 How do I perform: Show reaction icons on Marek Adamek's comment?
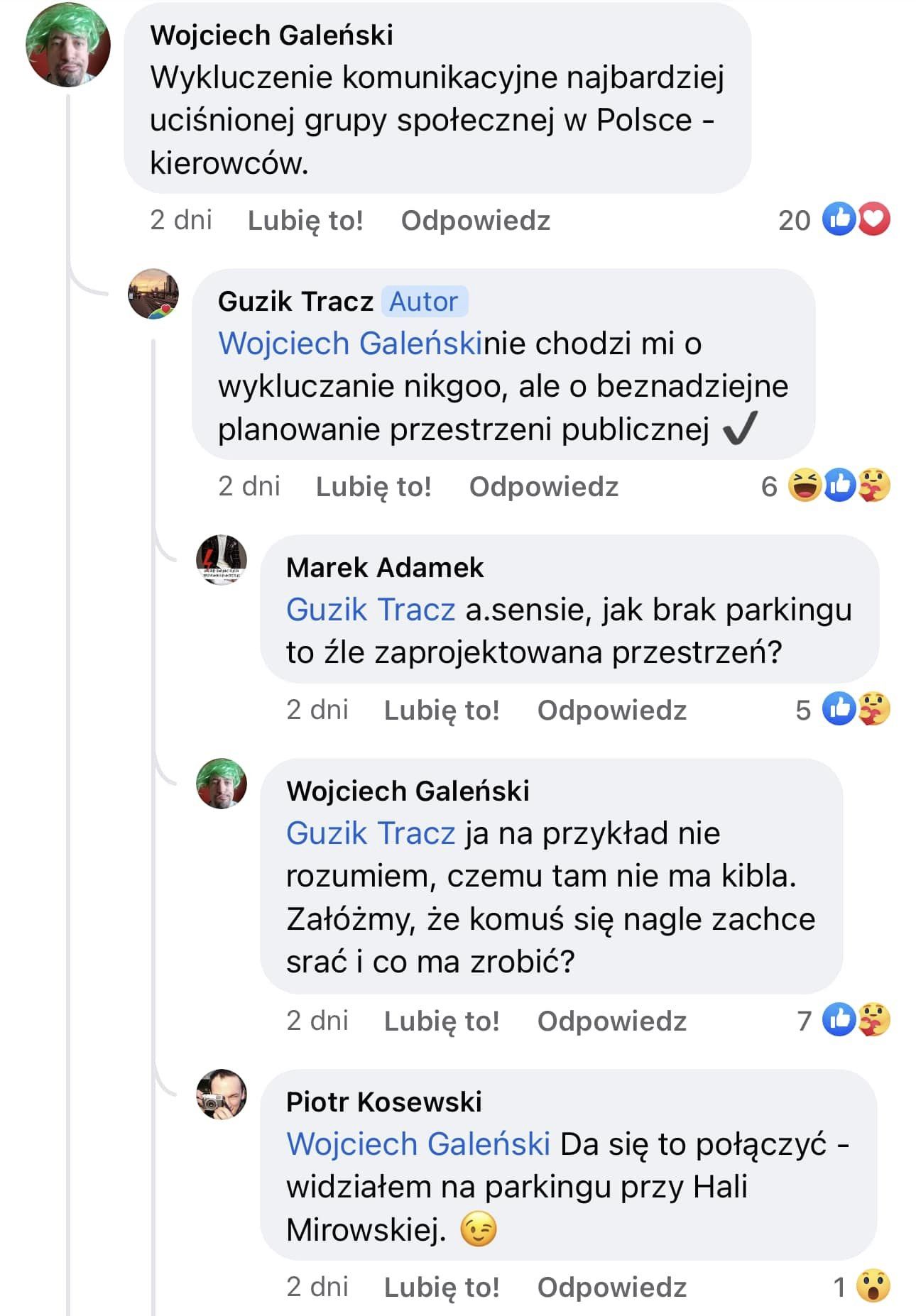(855, 709)
